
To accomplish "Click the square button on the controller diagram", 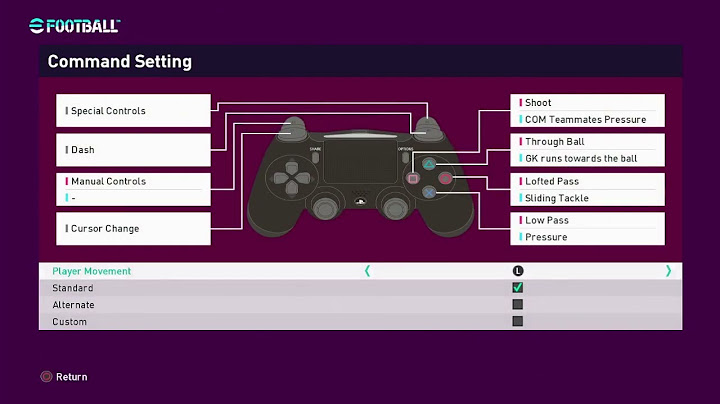I will point(413,179).
